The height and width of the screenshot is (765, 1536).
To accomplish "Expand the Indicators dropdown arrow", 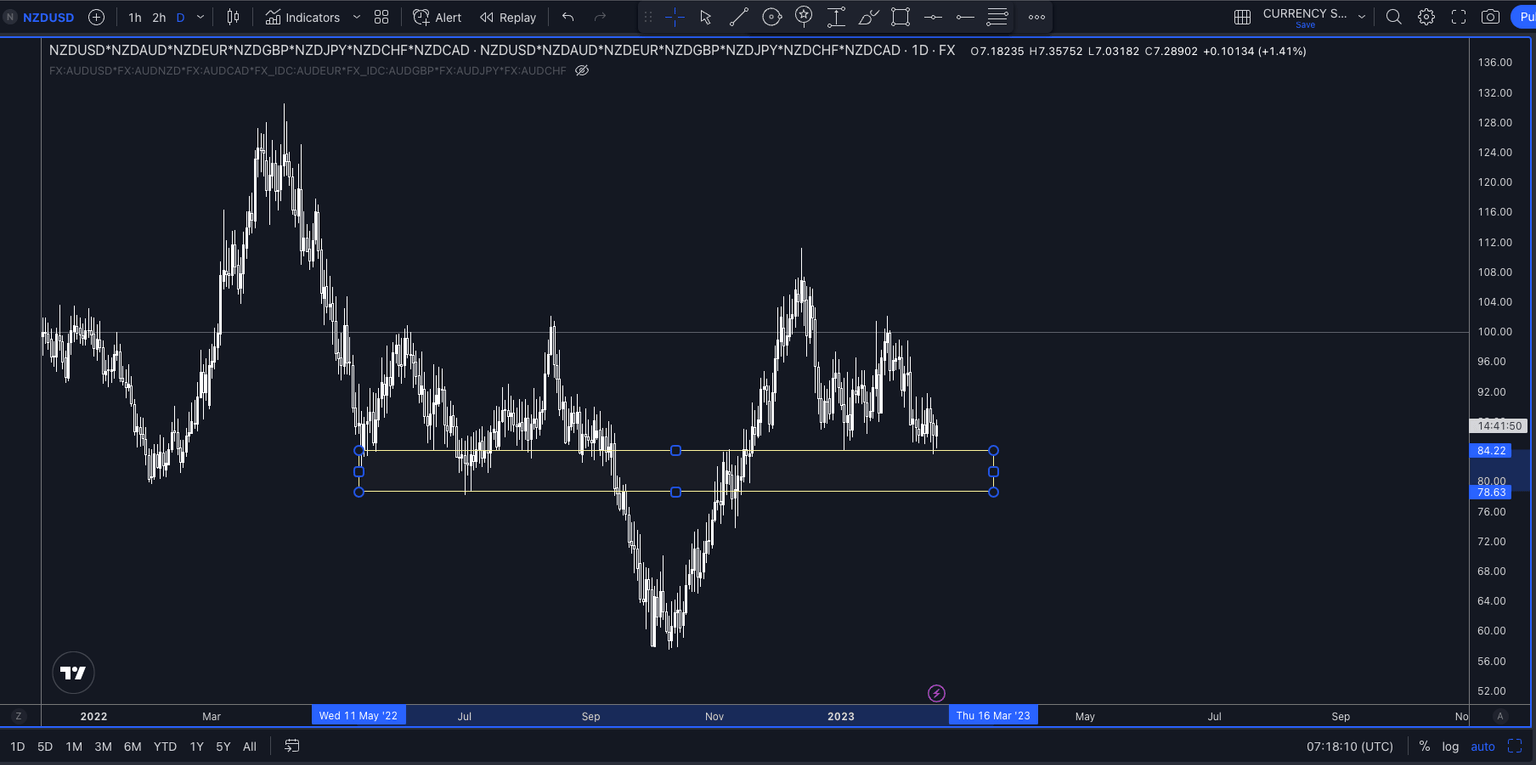I will click(355, 17).
